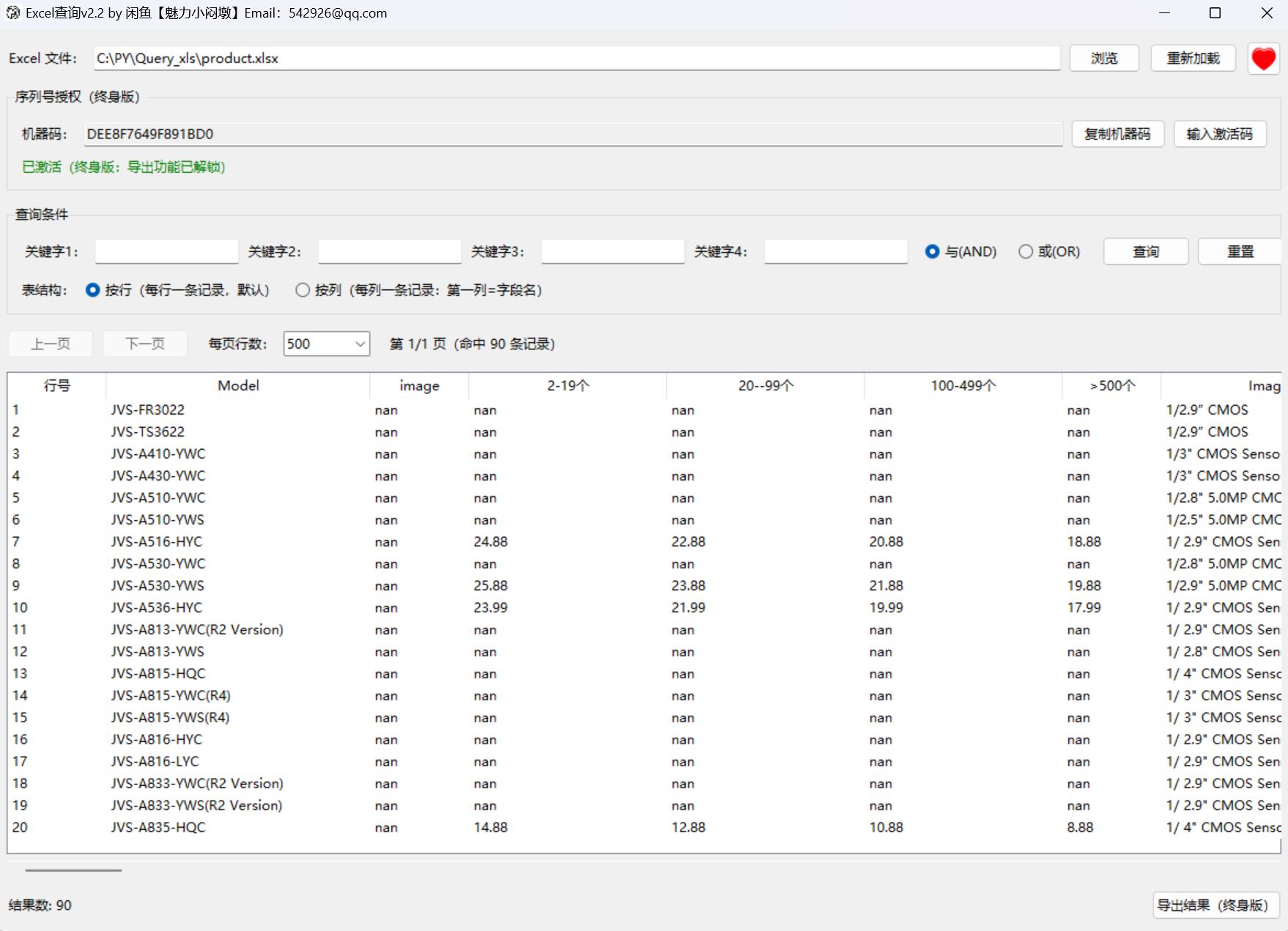
Task: Click the horizontal scrollbar below the table
Action: pyautogui.click(x=73, y=870)
